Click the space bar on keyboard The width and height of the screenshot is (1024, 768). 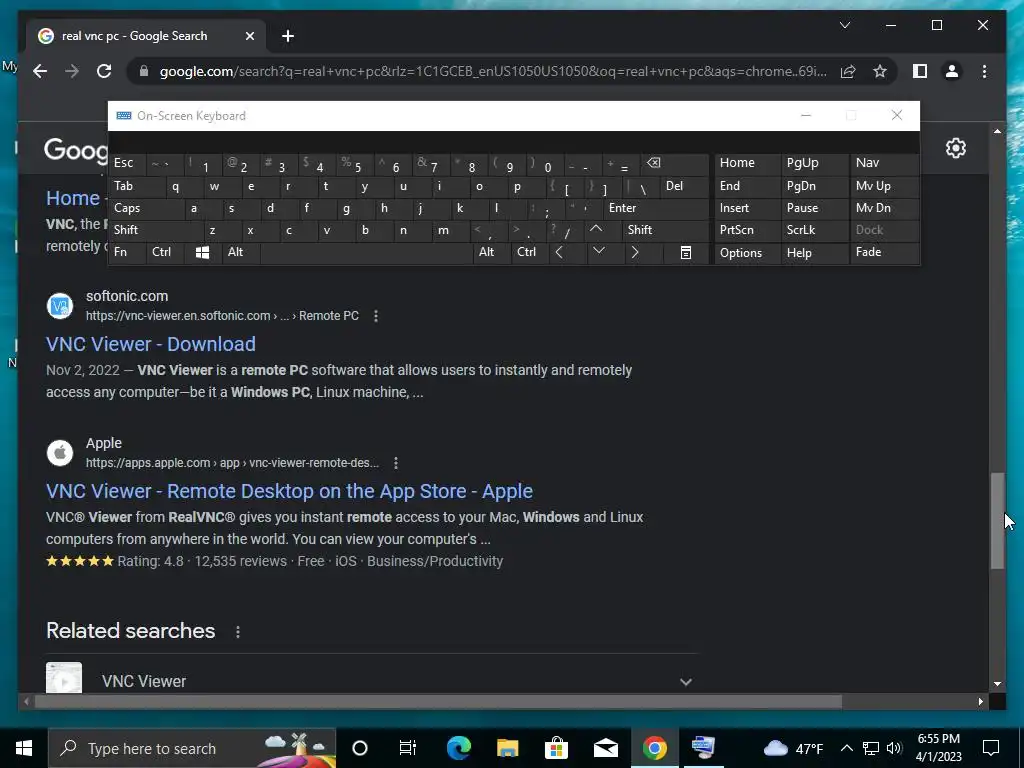366,252
